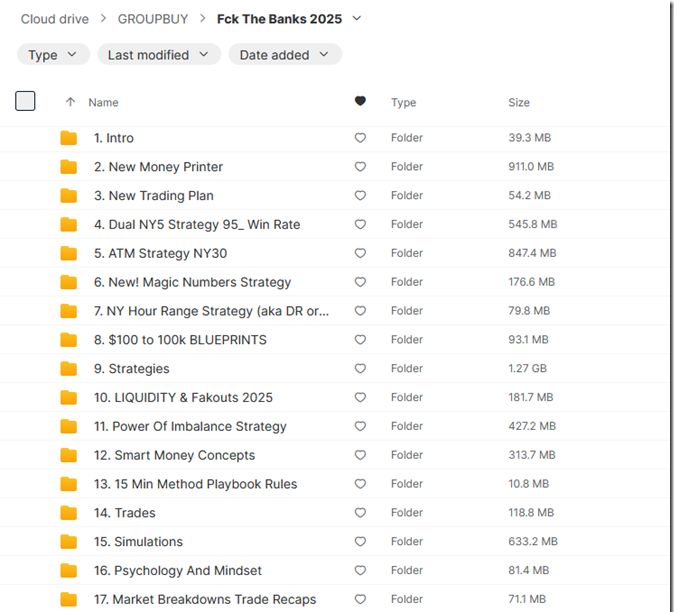Click the sort arrow next to Name column
Screen dimensions: 674x612
coord(70,102)
